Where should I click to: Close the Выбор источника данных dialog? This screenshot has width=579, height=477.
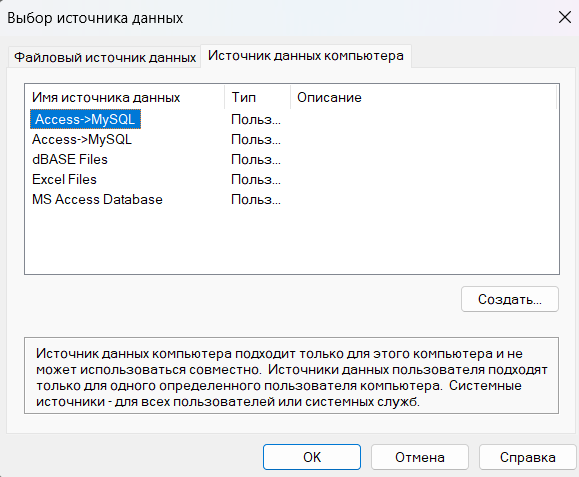point(565,17)
